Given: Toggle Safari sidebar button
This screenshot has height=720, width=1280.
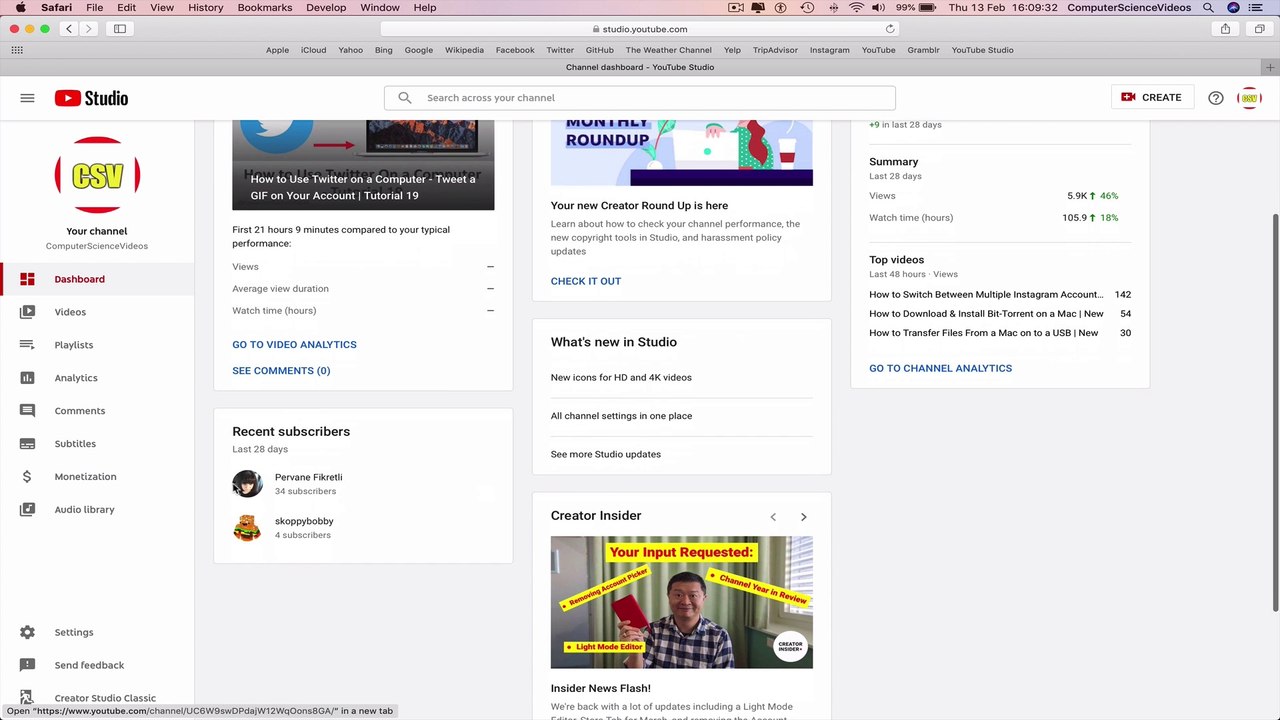Looking at the screenshot, I should click(120, 29).
